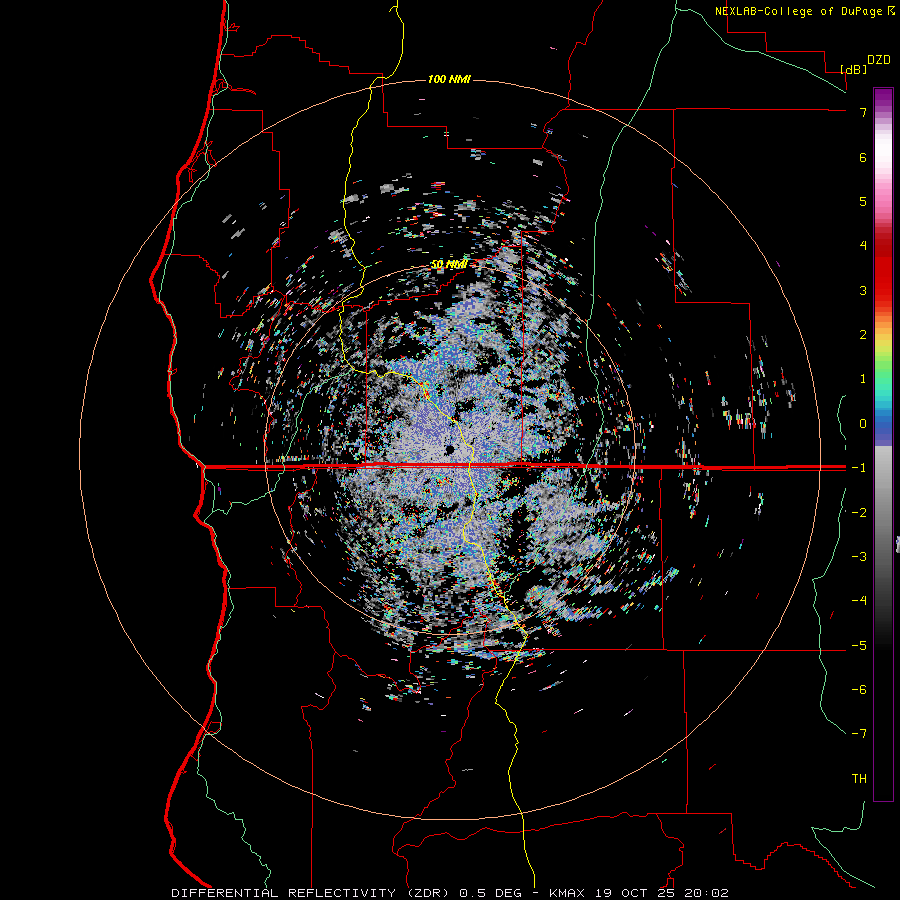
Task: Click the KMAX radar site identifier
Action: (x=567, y=893)
